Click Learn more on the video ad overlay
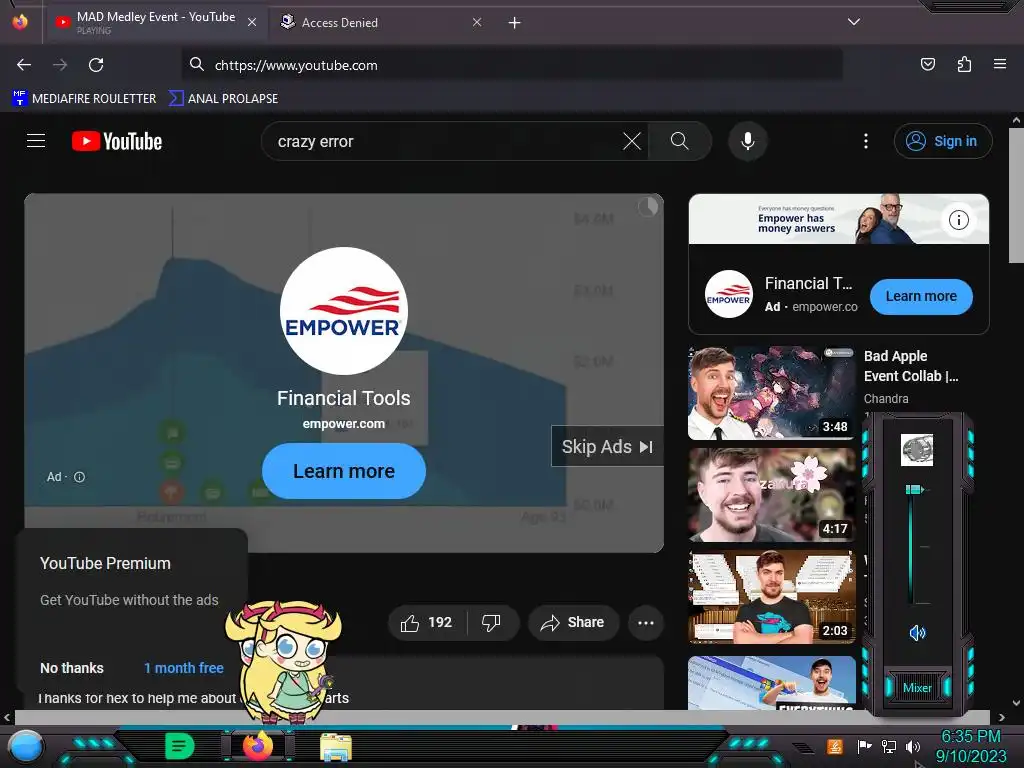The height and width of the screenshot is (768, 1024). pyautogui.click(x=344, y=471)
